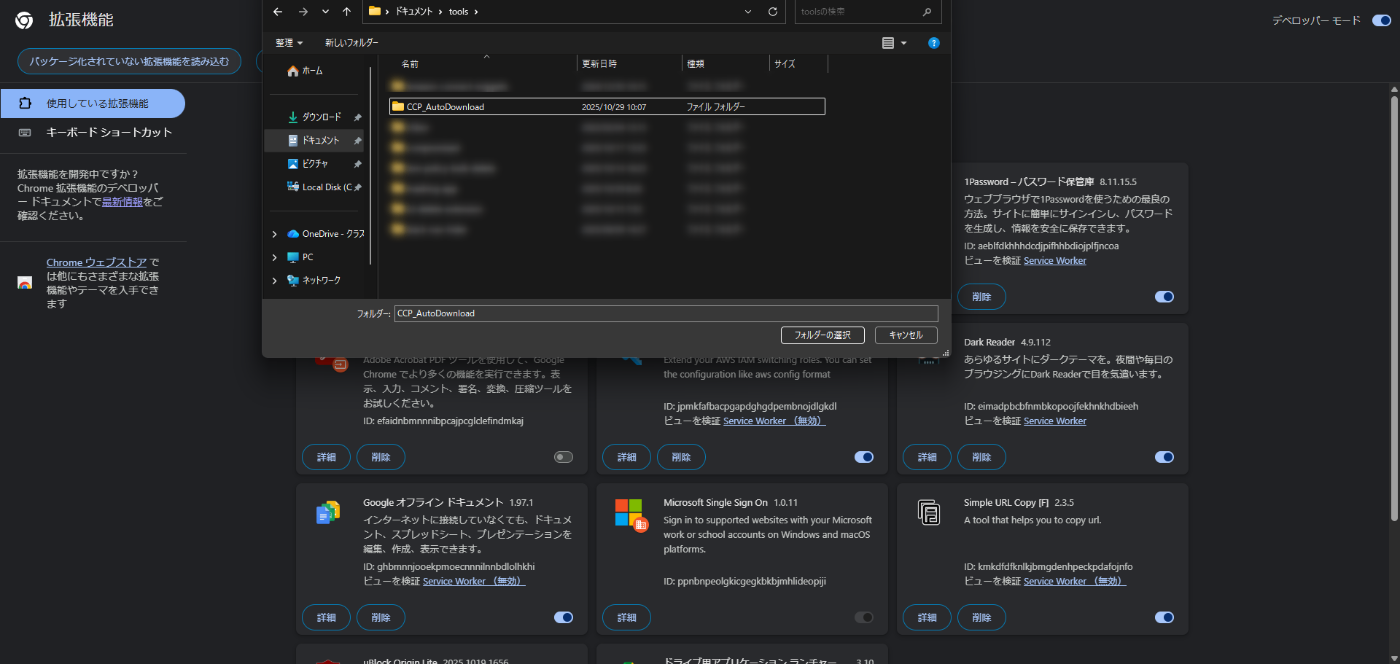Open recent locations dropdown chevron
Viewport: 1400px width, 664px height.
[x=325, y=11]
